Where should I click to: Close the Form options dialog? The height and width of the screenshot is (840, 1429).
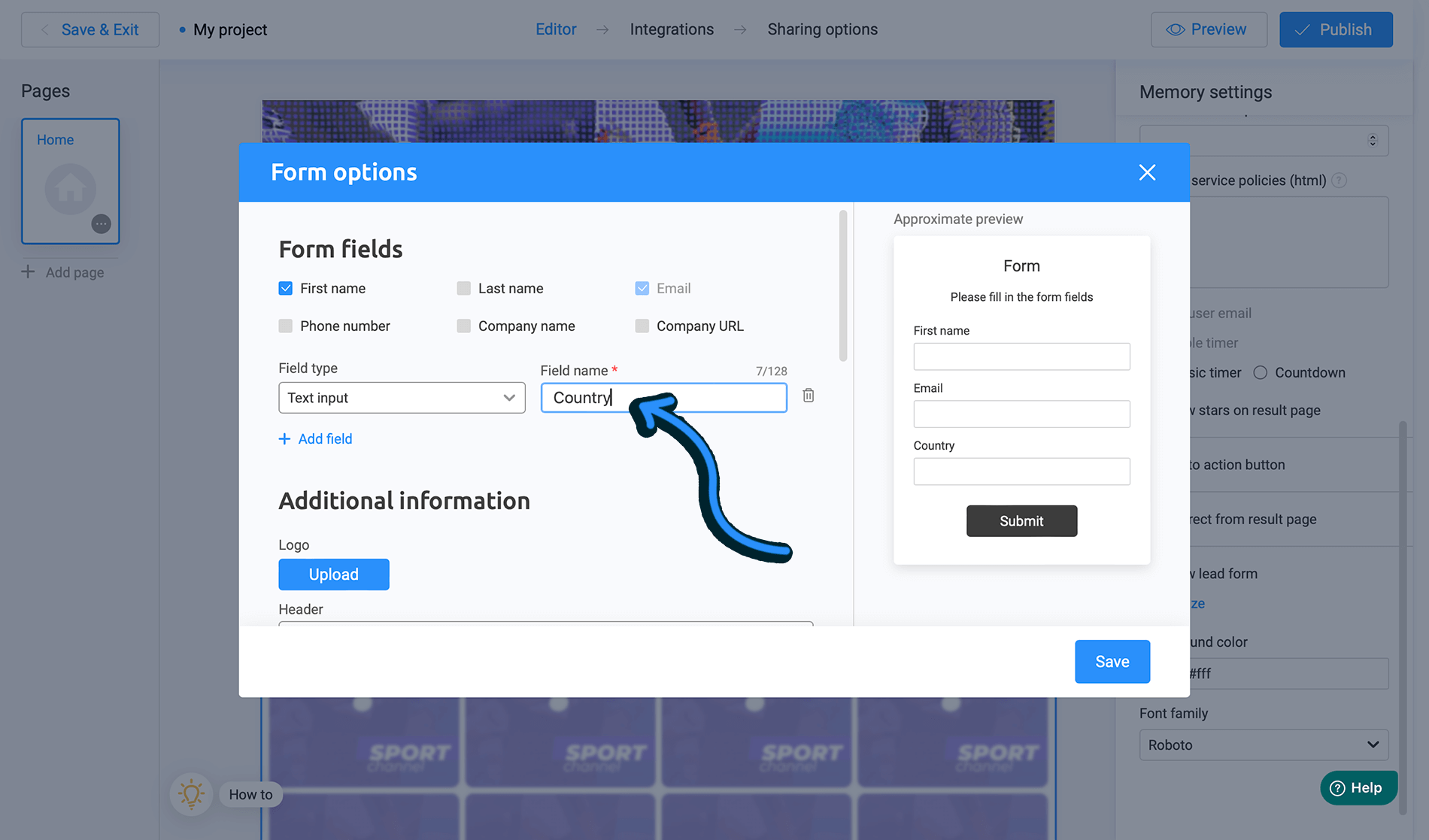(x=1147, y=172)
